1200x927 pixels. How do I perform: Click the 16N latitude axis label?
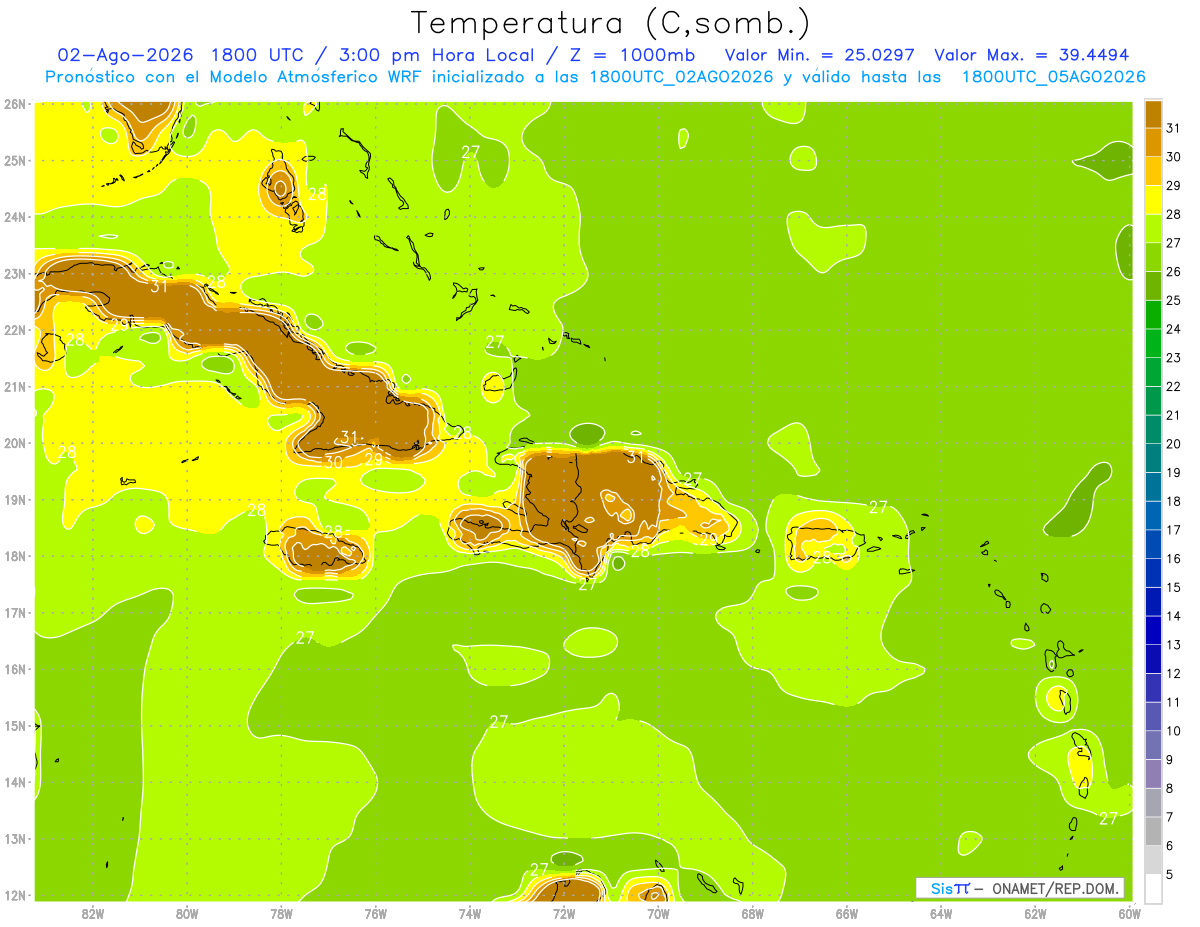pyautogui.click(x=14, y=669)
